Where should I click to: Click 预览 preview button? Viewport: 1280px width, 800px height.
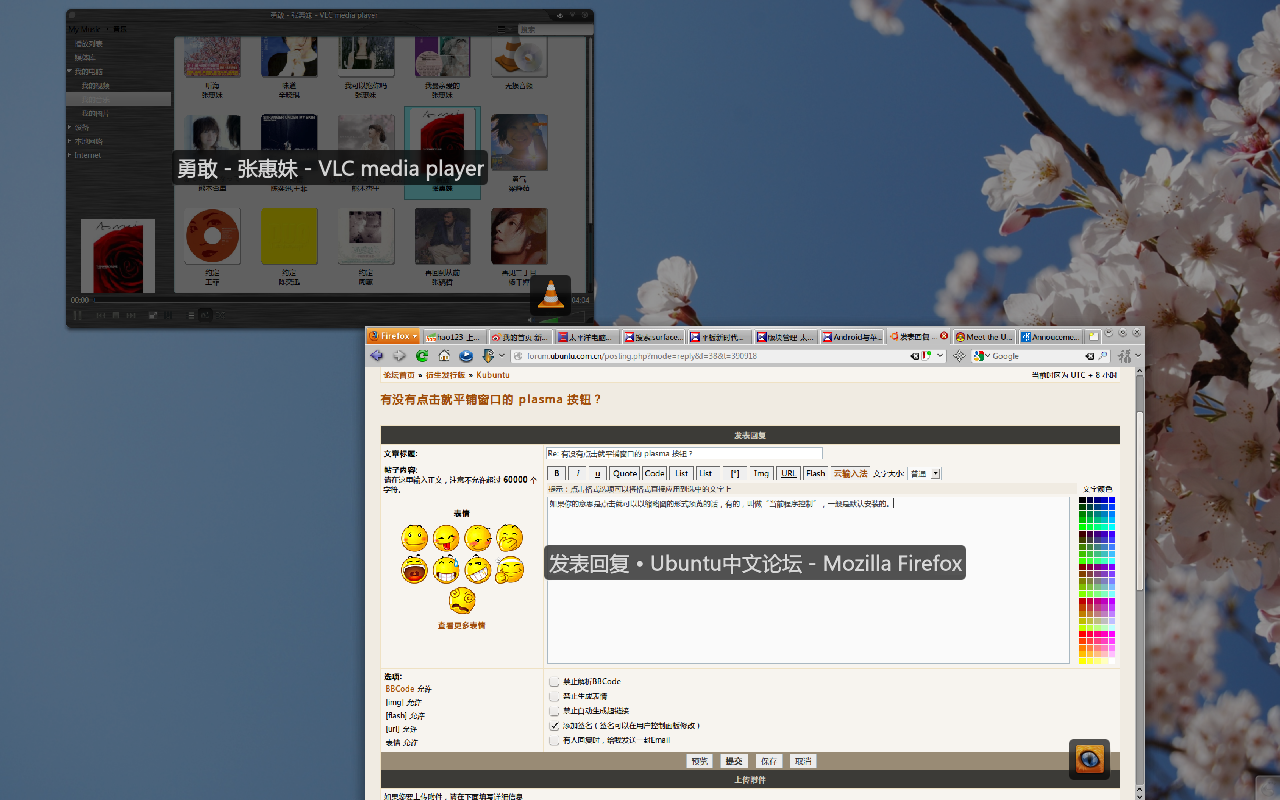click(700, 761)
